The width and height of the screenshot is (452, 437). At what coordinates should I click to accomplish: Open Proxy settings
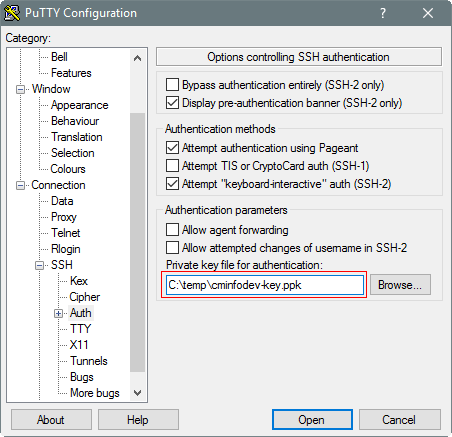click(64, 217)
